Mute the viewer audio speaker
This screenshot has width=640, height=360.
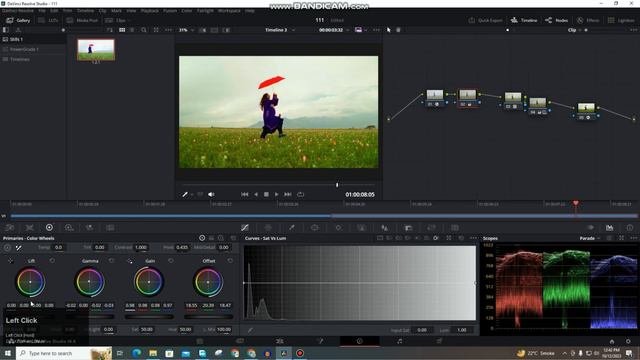point(211,195)
